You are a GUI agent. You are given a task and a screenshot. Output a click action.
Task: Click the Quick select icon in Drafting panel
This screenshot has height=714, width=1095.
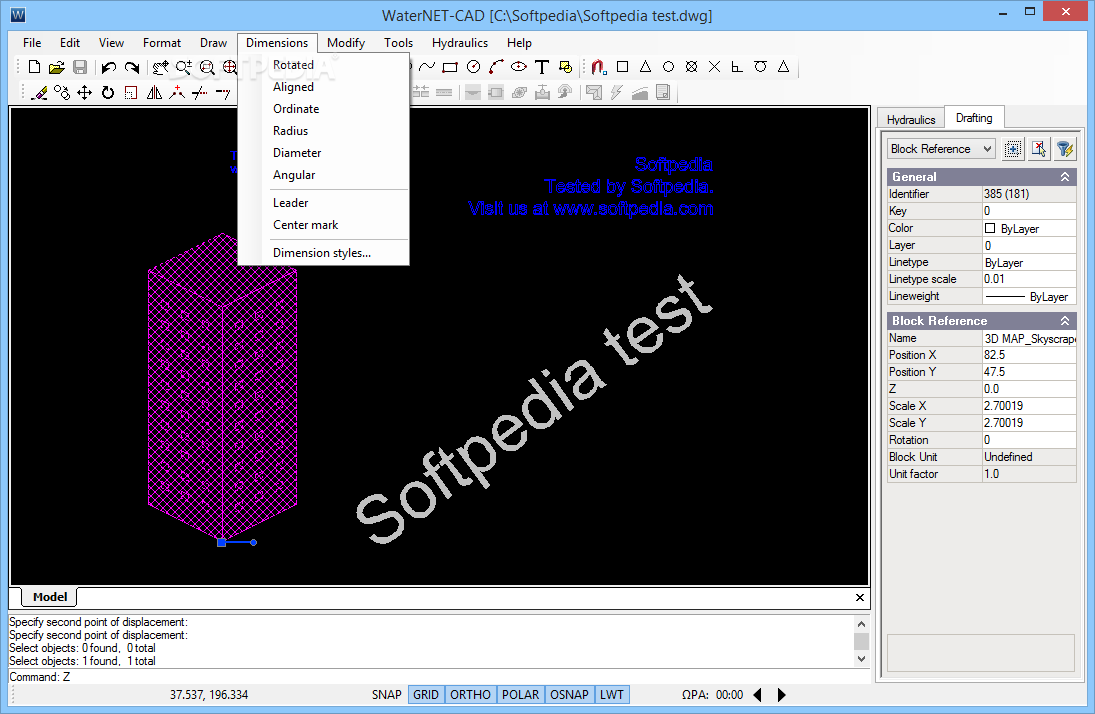(1013, 149)
